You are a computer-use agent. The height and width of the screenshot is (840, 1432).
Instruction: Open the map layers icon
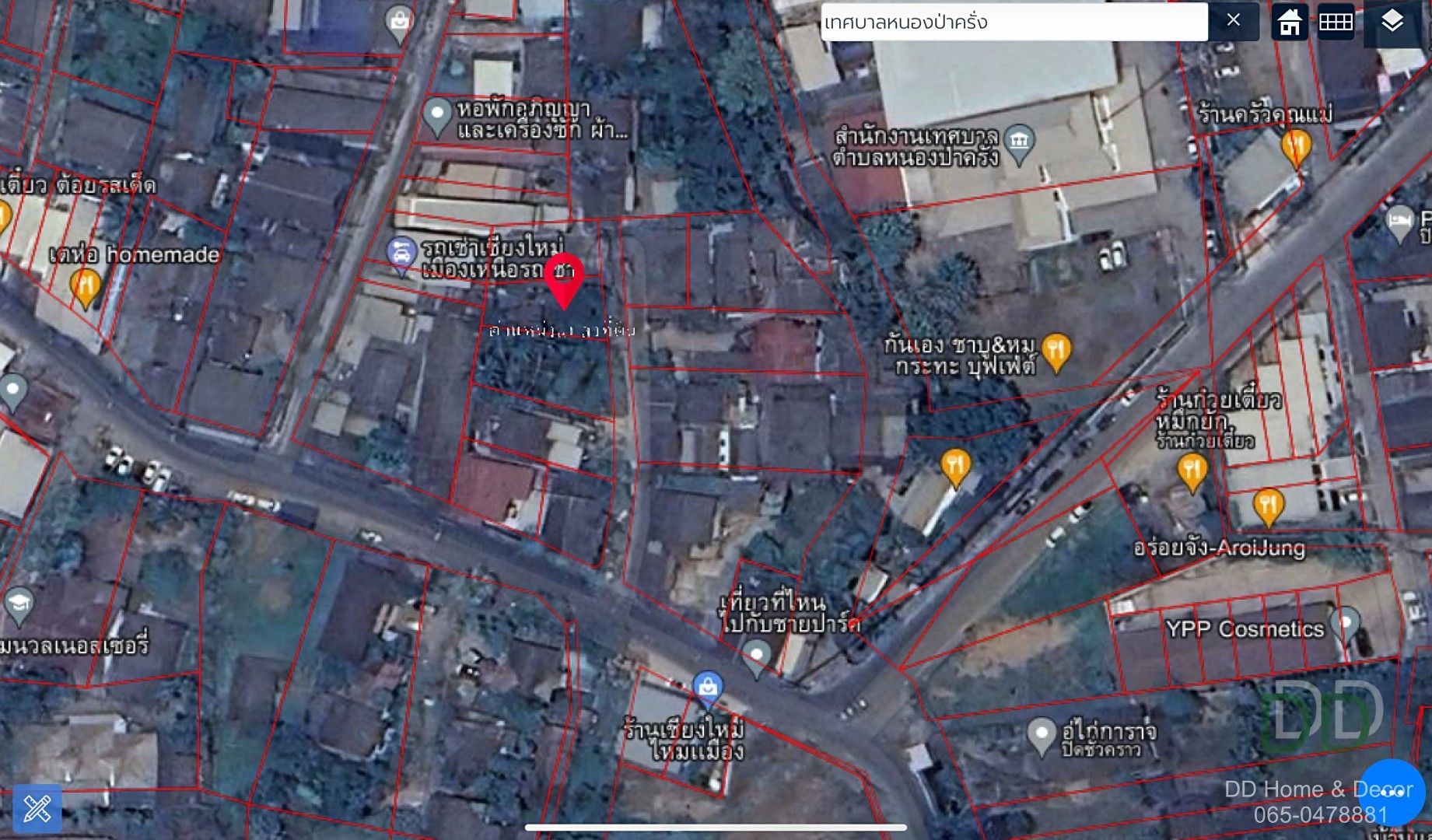pyautogui.click(x=1392, y=22)
